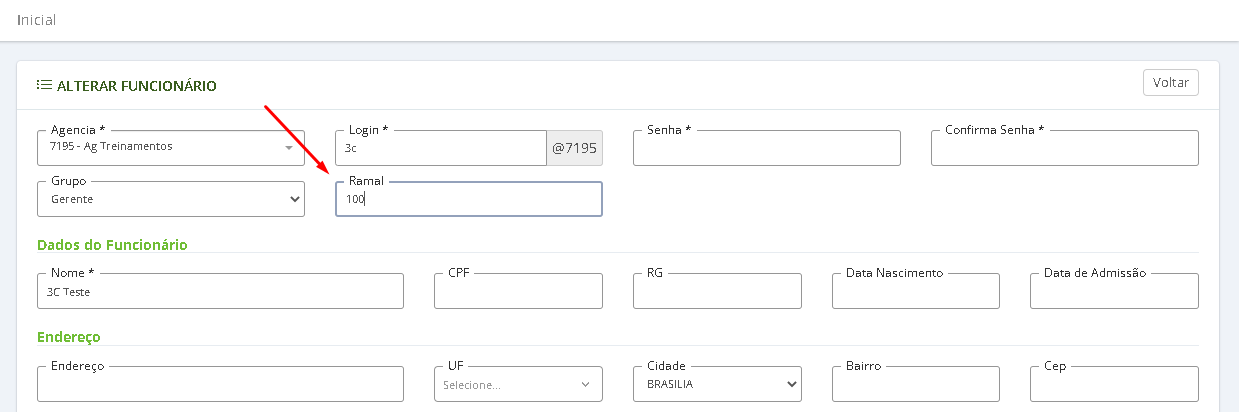Focus the CPF input box
1239x412 pixels.
pos(518,291)
